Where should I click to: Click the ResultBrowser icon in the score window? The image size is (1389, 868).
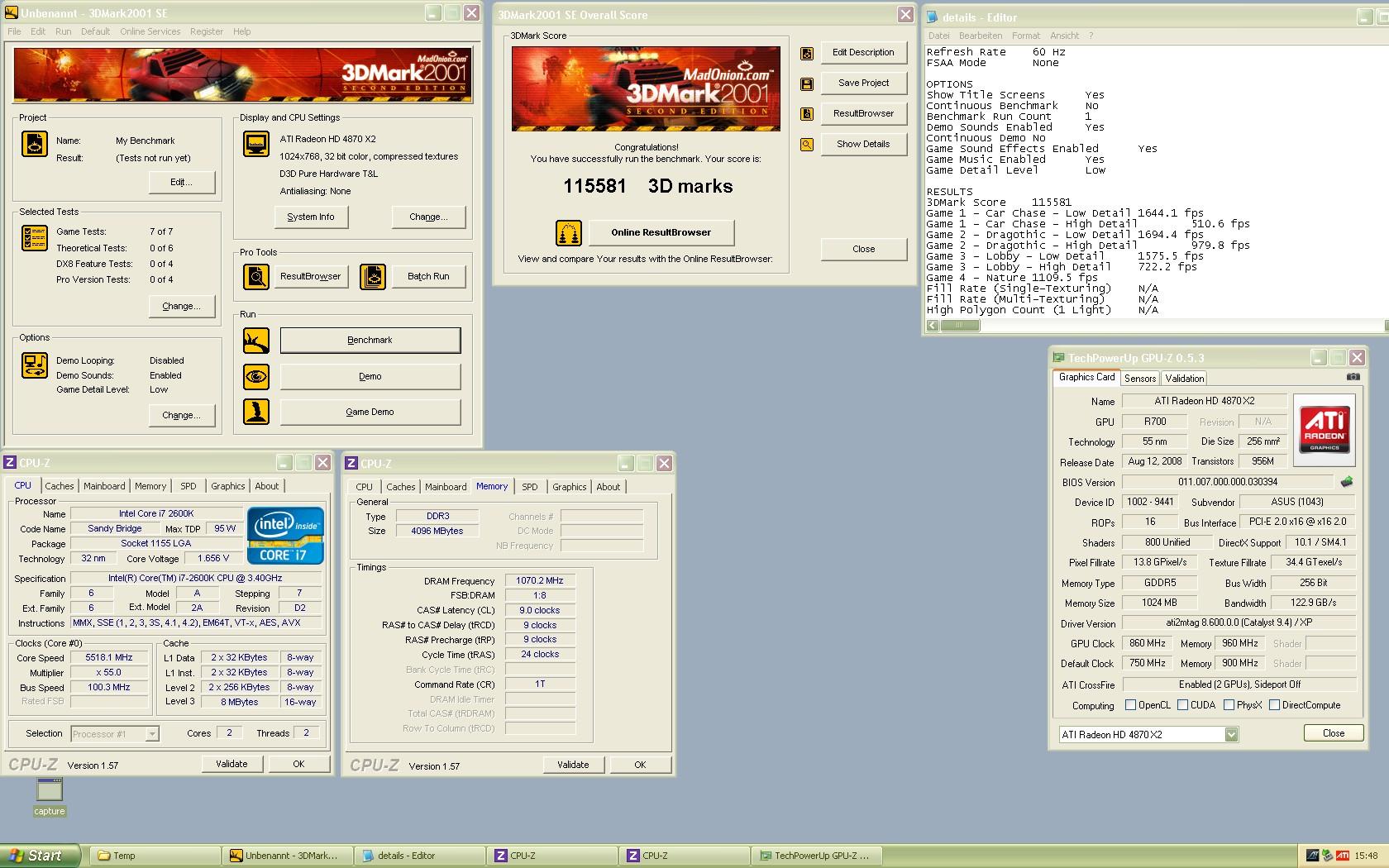(807, 114)
